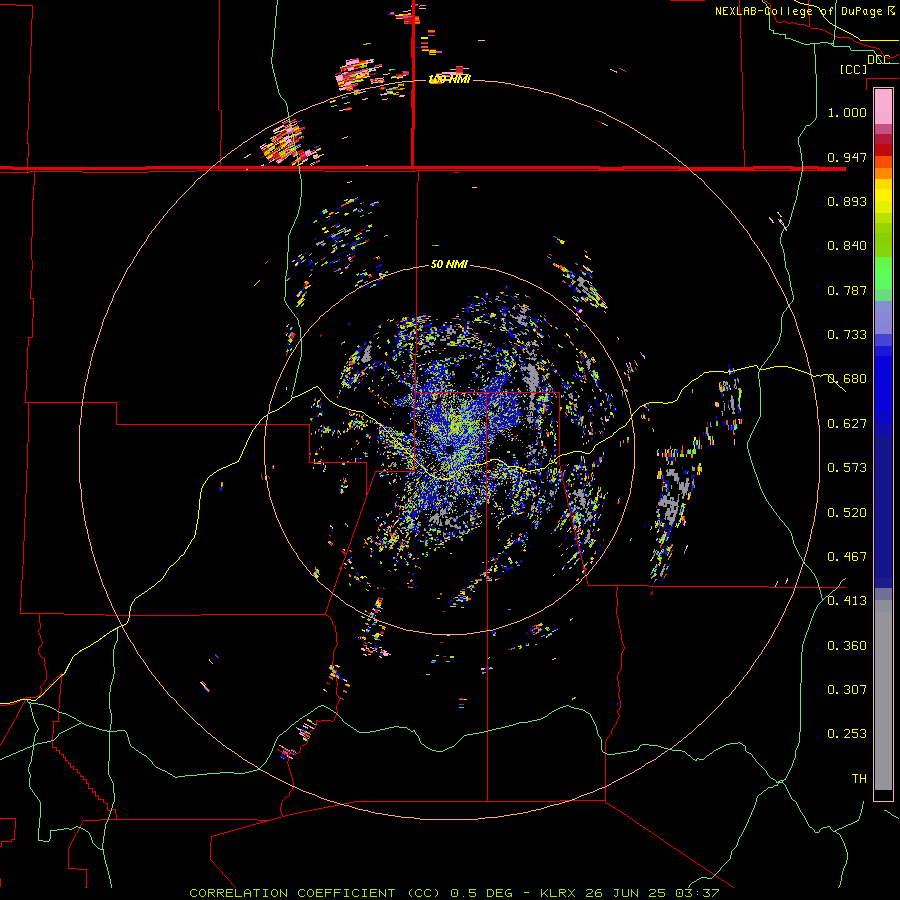Image resolution: width=900 pixels, height=900 pixels.
Task: Click the 0.627 scale value
Action: point(847,424)
